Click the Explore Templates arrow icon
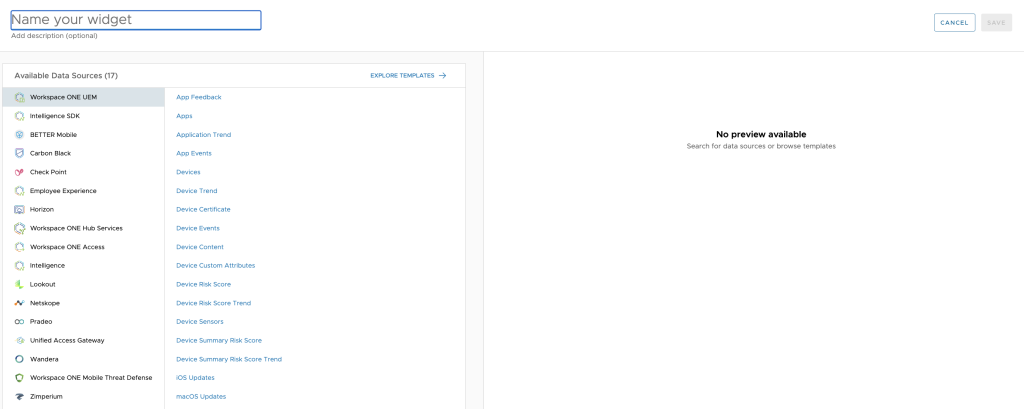 [443, 76]
